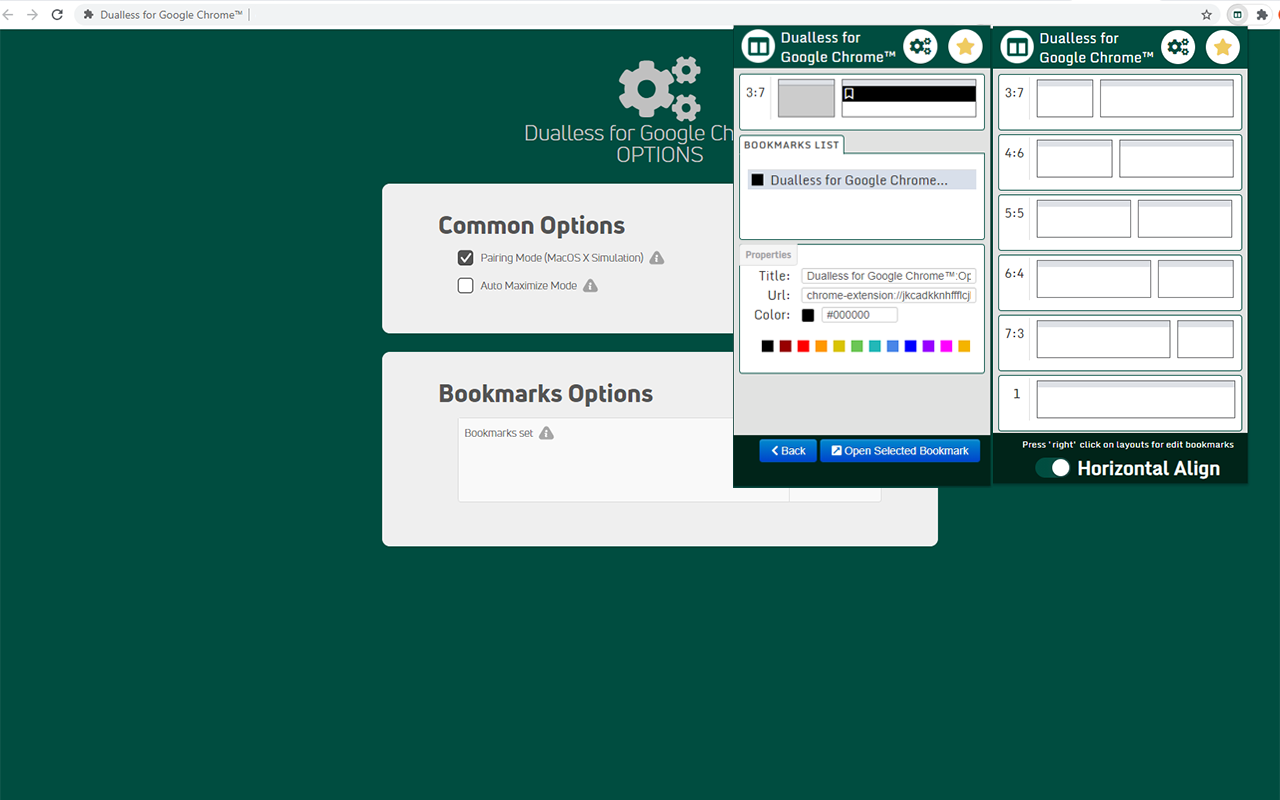Click right window of the 4:6 layout
Image resolution: width=1280 pixels, height=800 pixels.
(1177, 159)
